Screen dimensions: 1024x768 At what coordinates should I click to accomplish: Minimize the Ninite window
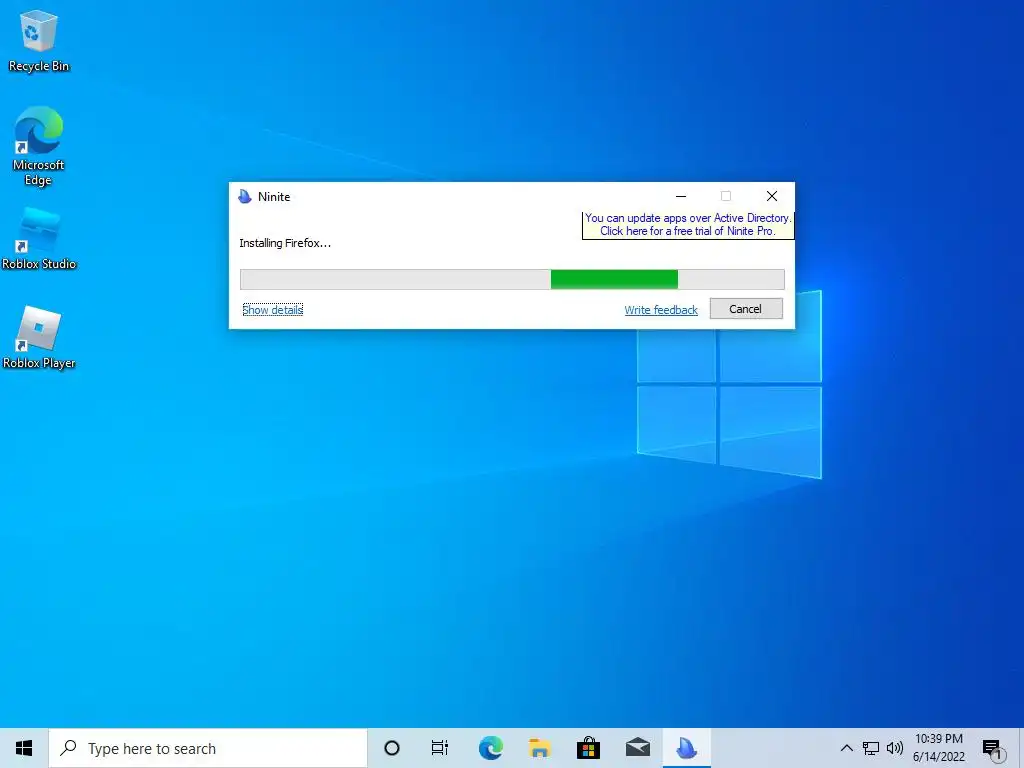(x=681, y=196)
